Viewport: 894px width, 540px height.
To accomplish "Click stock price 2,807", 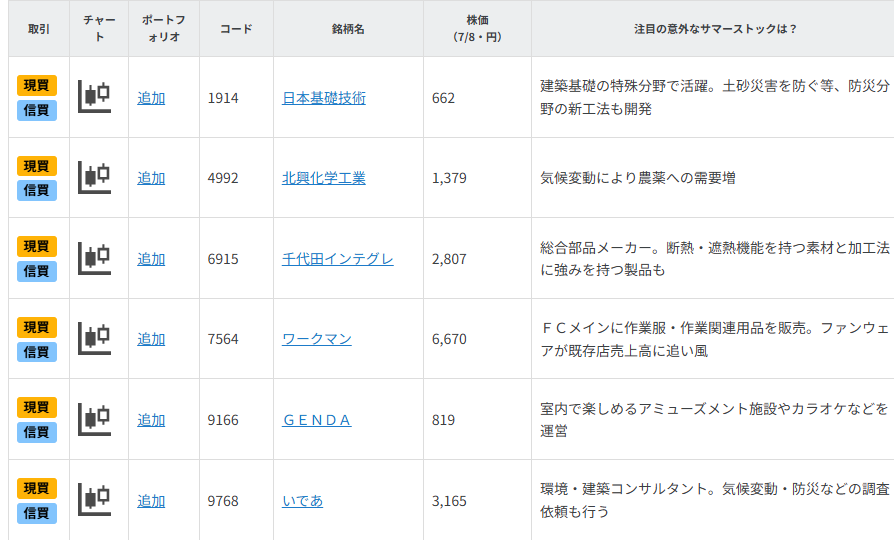I will tap(449, 259).
